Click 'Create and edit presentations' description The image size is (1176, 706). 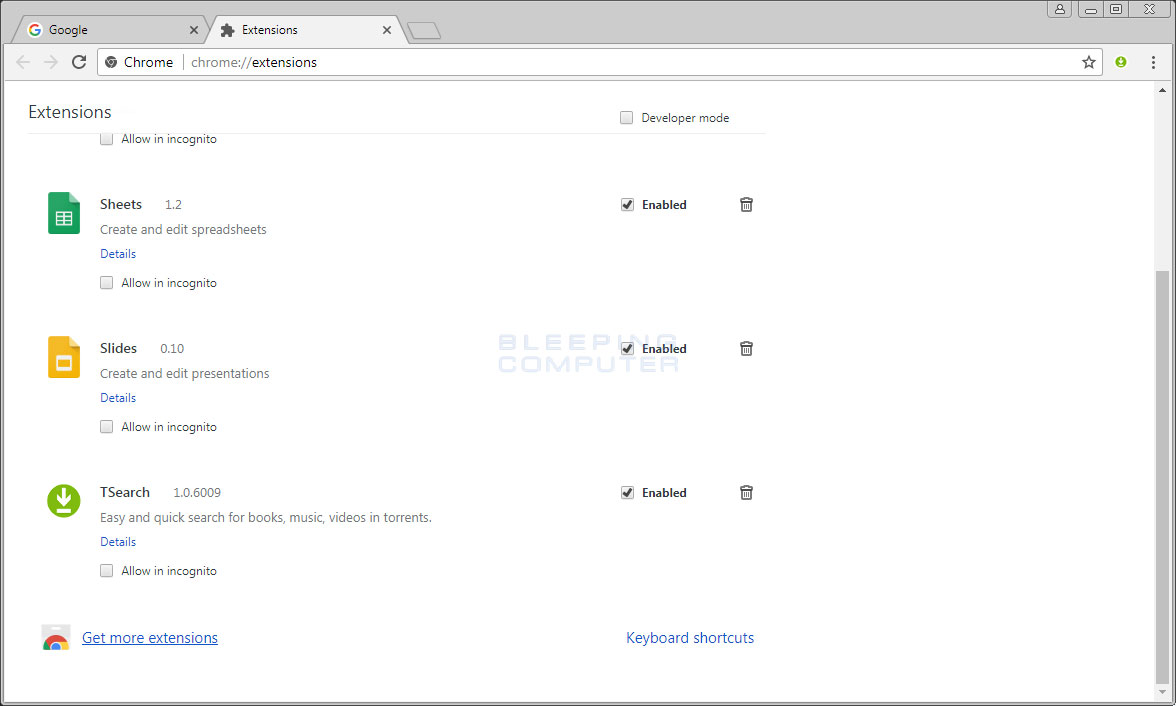[184, 374]
